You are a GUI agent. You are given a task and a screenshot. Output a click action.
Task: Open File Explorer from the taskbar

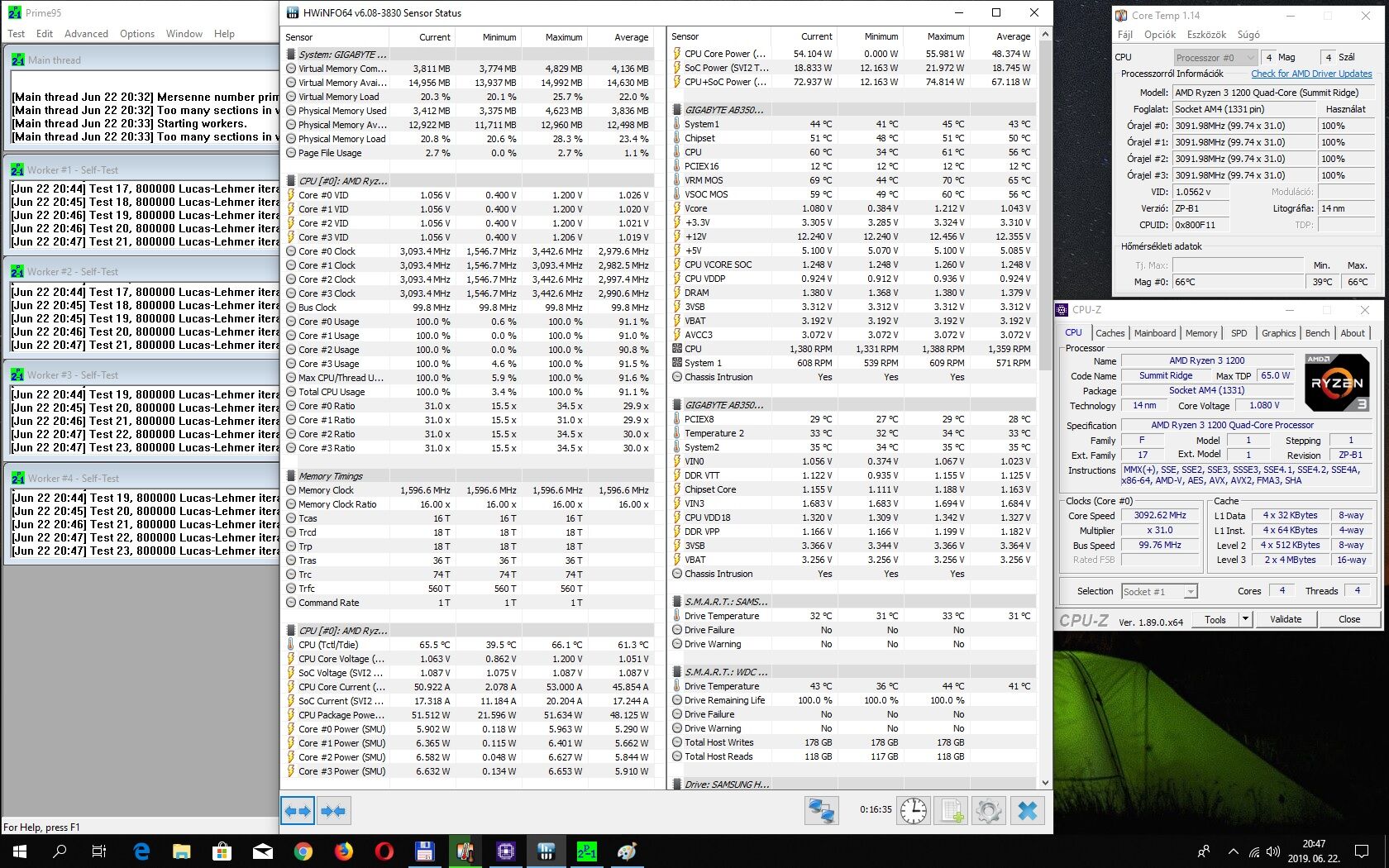click(182, 851)
